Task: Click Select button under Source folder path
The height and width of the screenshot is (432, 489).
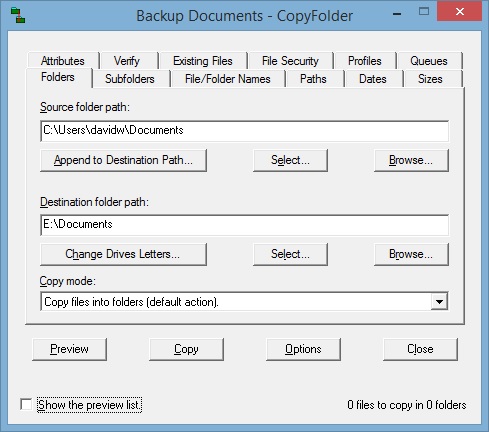Action: point(290,160)
